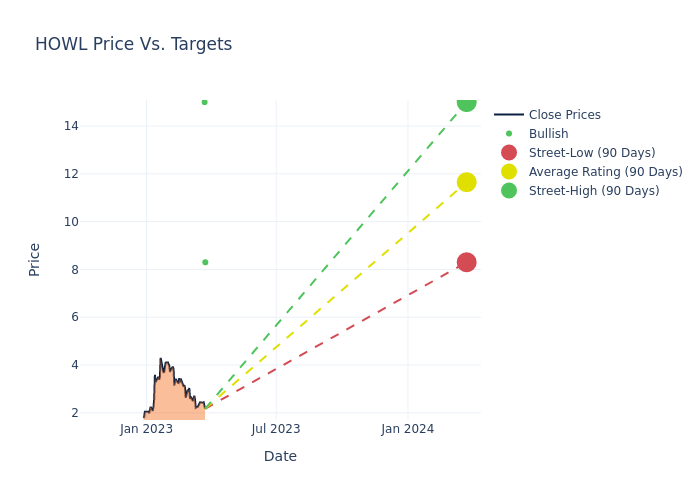Toggle Street-High (90 Days) legend entry
700x500 pixels.
click(x=594, y=191)
